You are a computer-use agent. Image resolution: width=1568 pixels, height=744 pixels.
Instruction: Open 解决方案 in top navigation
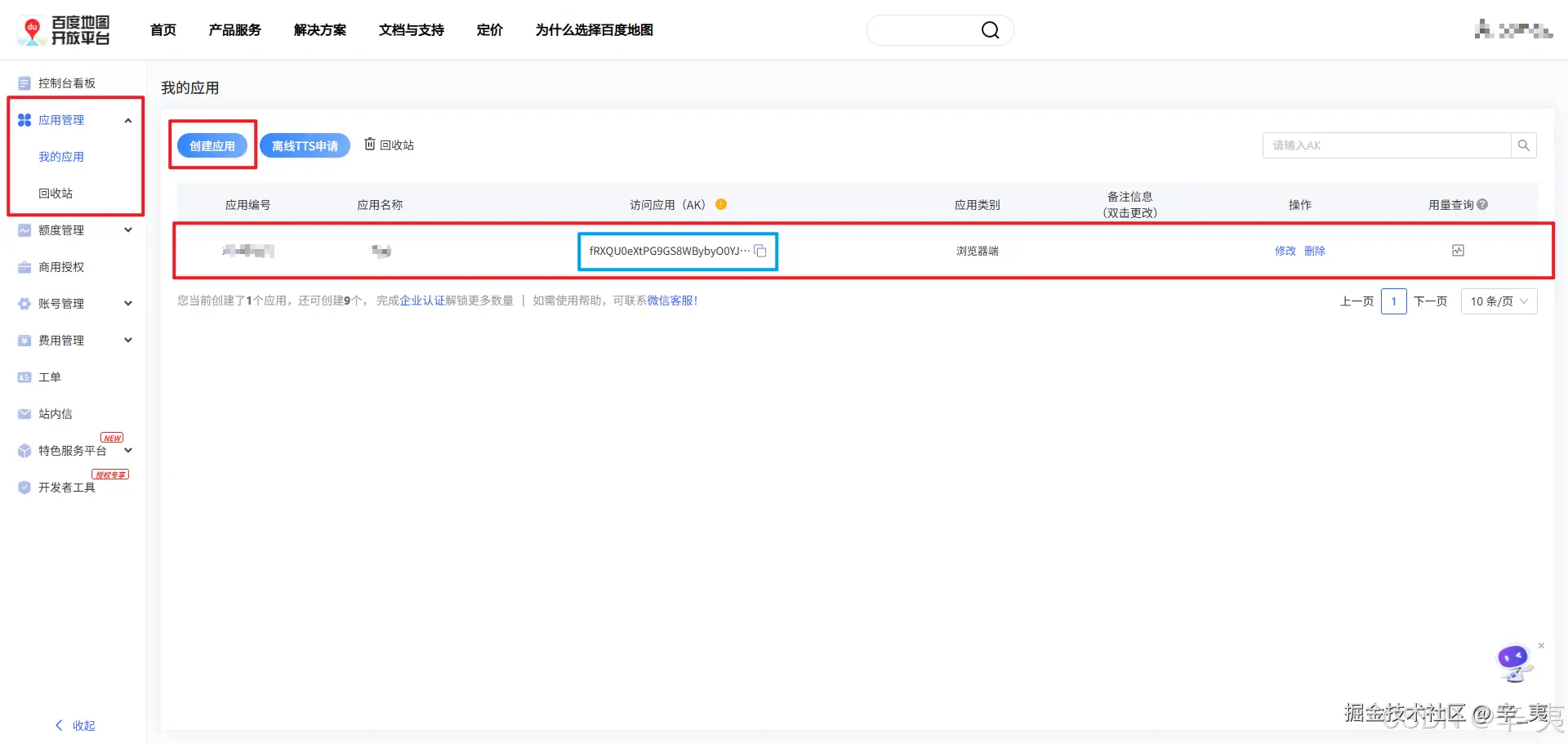[320, 30]
